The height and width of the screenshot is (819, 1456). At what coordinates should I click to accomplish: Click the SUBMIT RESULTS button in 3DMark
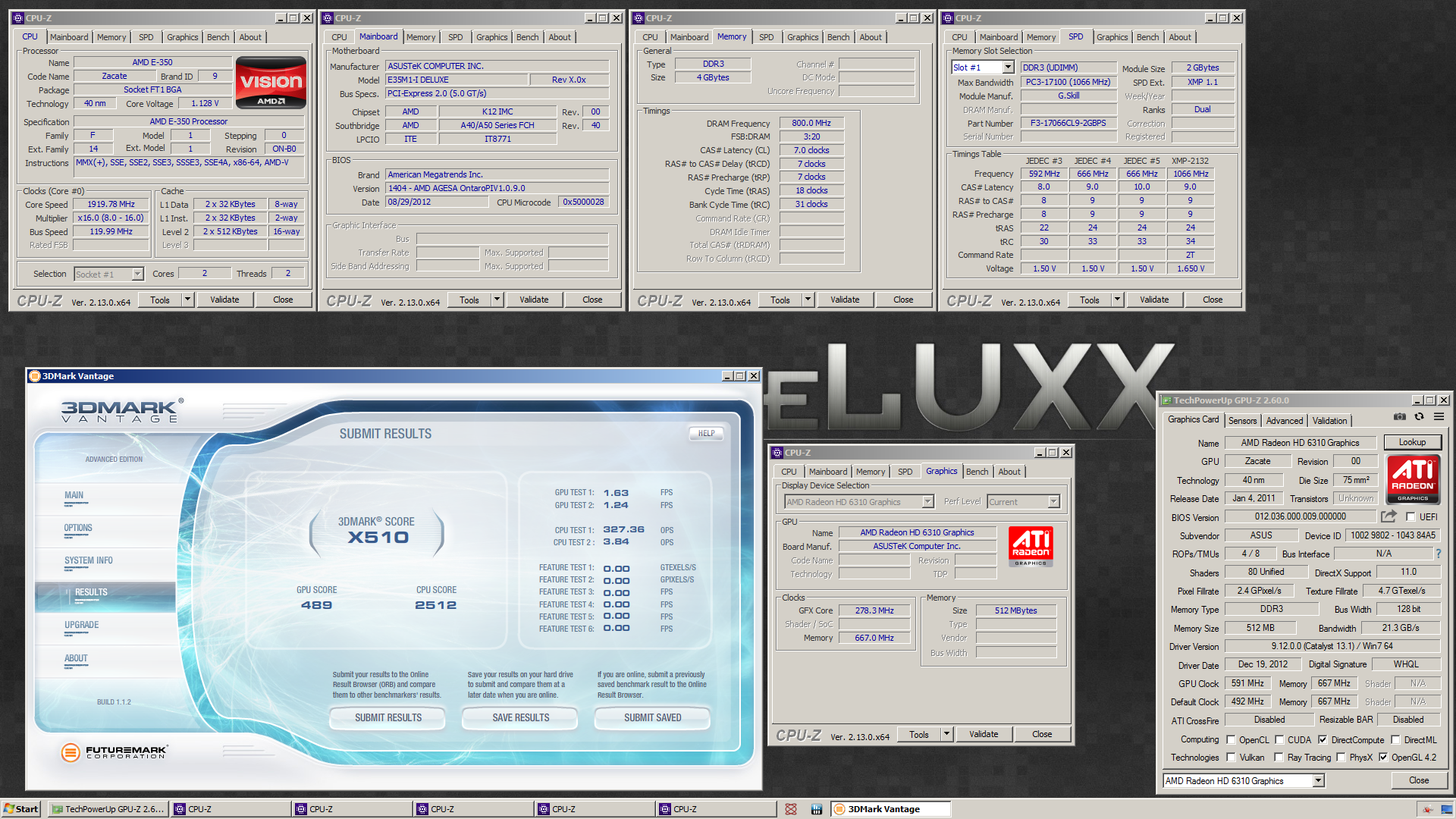[388, 717]
